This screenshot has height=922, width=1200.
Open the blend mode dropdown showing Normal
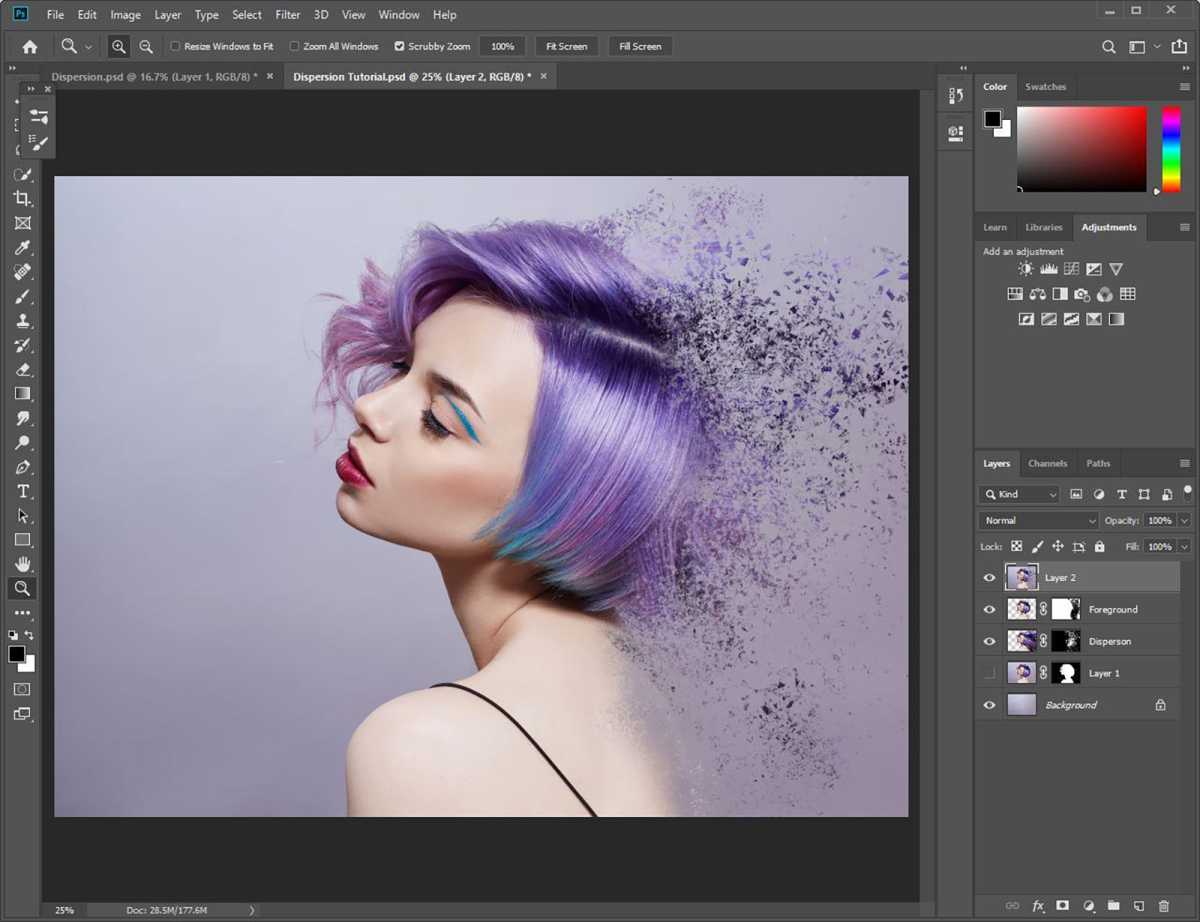[x=1037, y=520]
